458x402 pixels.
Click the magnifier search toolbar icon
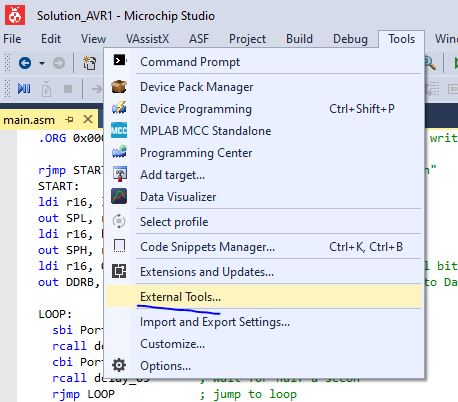point(430,63)
